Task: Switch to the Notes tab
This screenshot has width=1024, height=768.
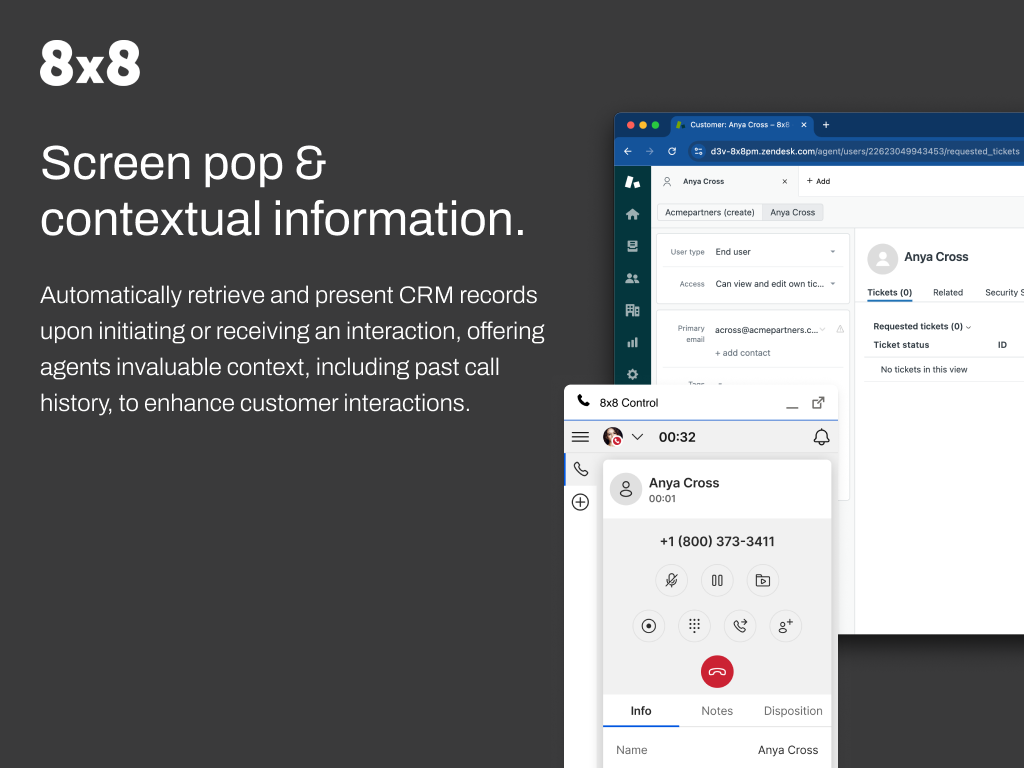Action: point(717,711)
